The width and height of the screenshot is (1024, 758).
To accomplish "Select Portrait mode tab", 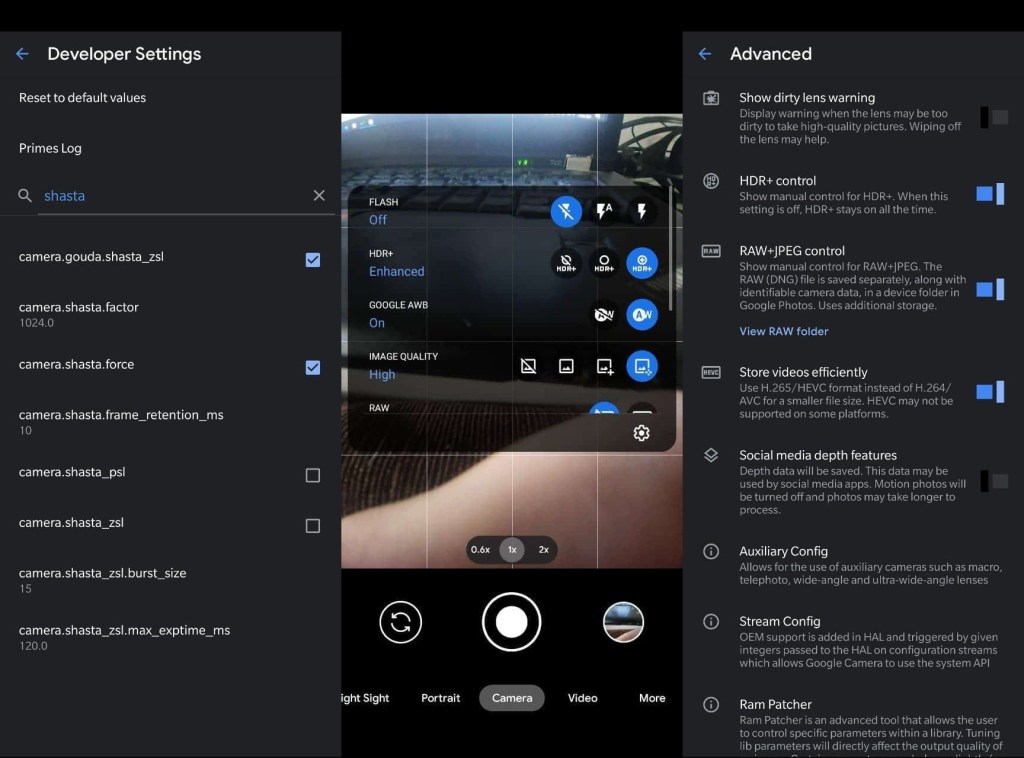I will click(441, 698).
